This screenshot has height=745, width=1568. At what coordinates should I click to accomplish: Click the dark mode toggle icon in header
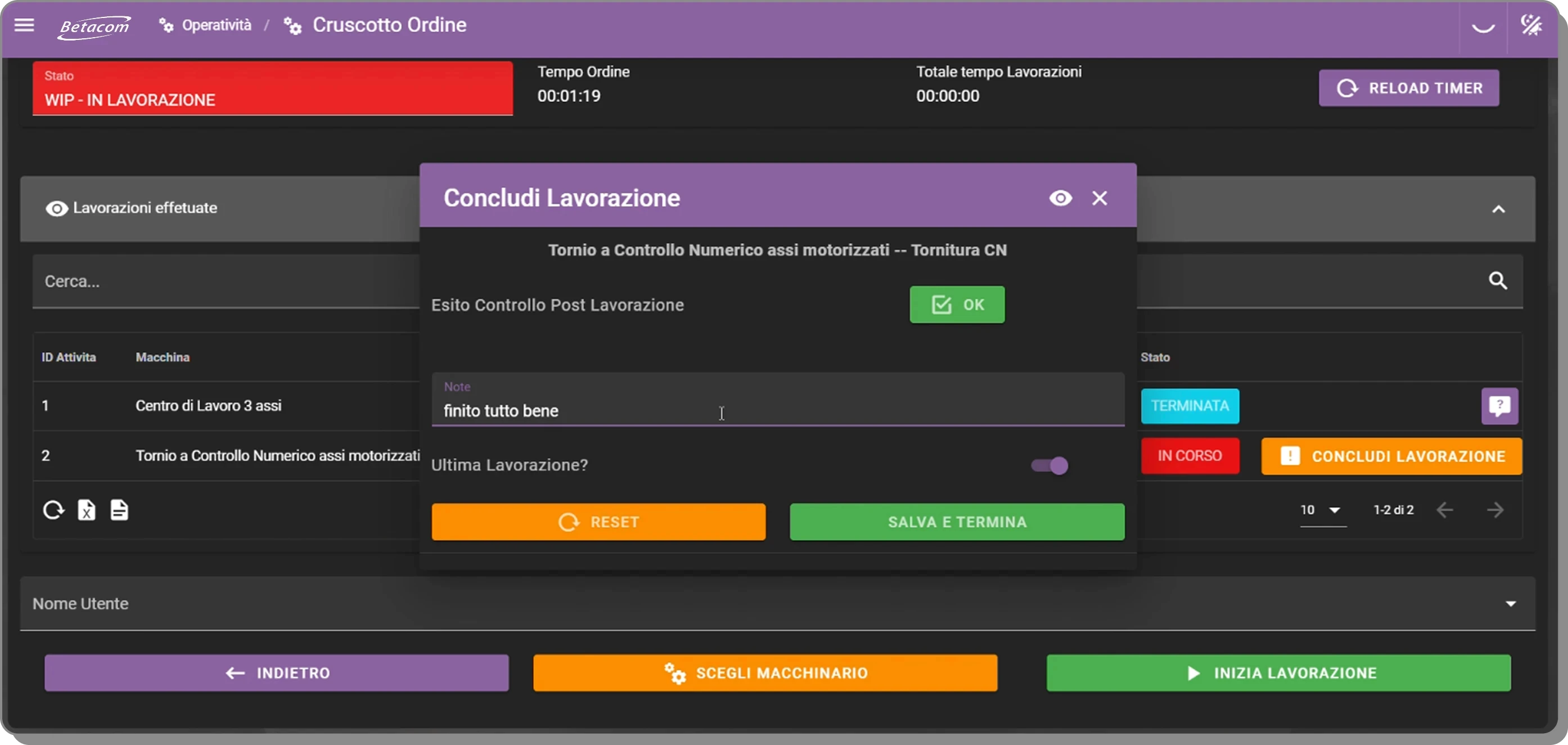(1531, 25)
